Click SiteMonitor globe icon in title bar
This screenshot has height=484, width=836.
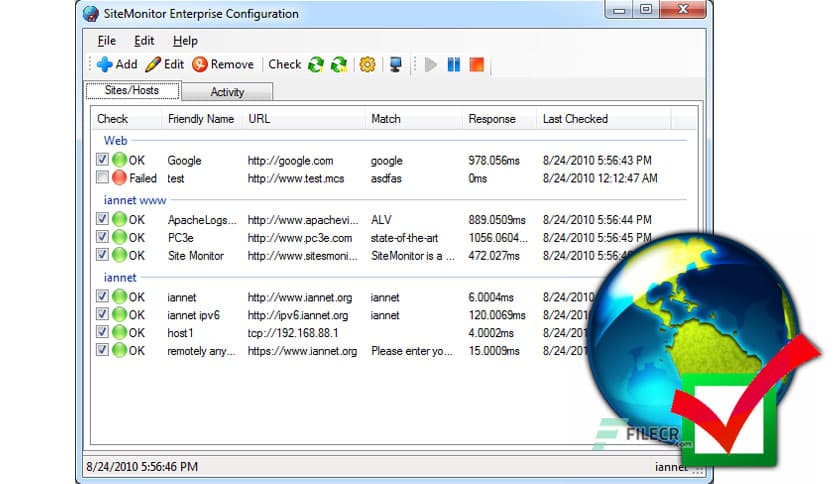(x=91, y=13)
